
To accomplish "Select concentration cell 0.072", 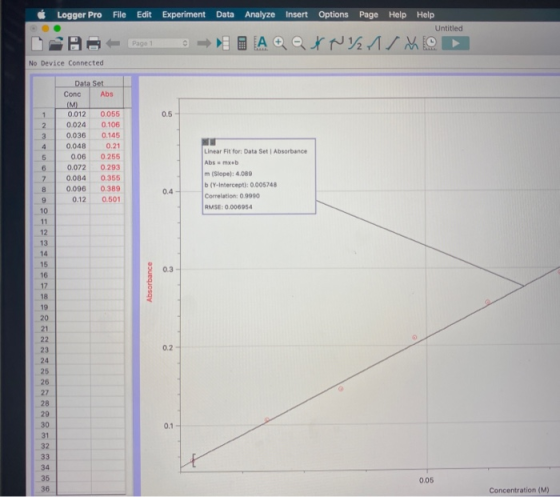I will [73, 167].
